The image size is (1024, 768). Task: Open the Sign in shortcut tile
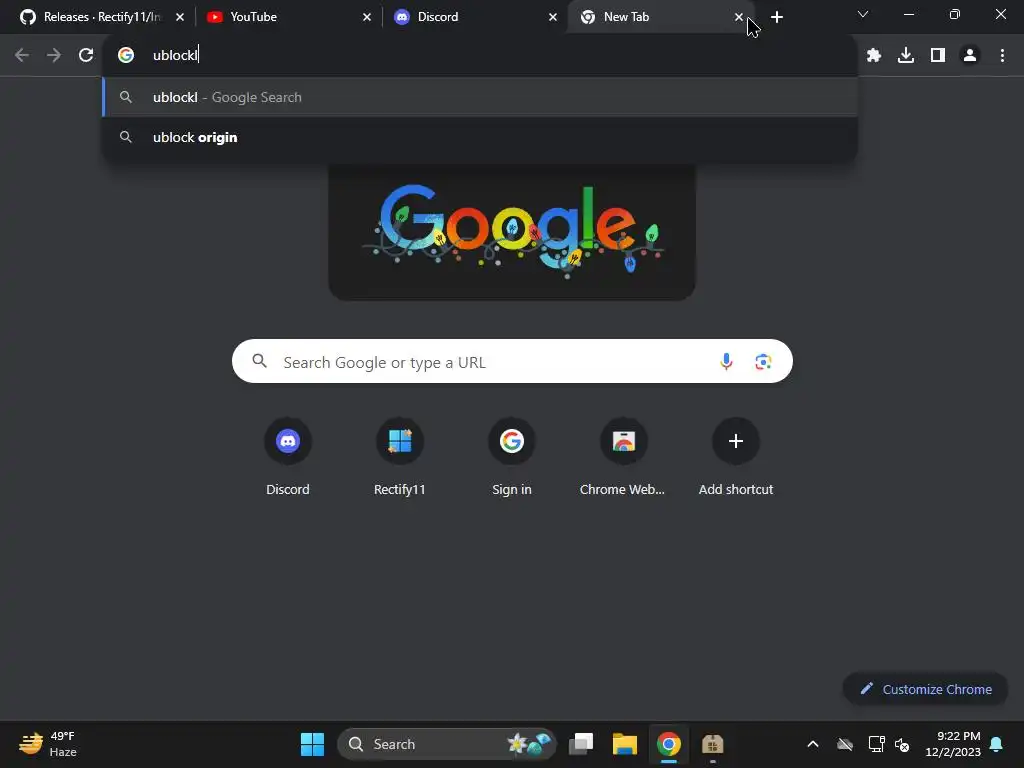point(512,457)
